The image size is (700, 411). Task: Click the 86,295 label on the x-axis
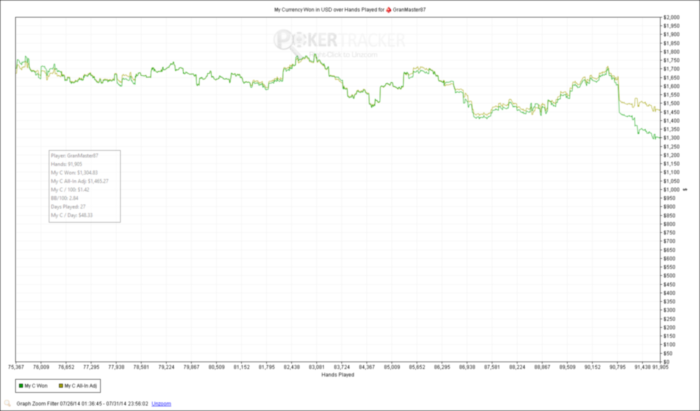[442, 367]
